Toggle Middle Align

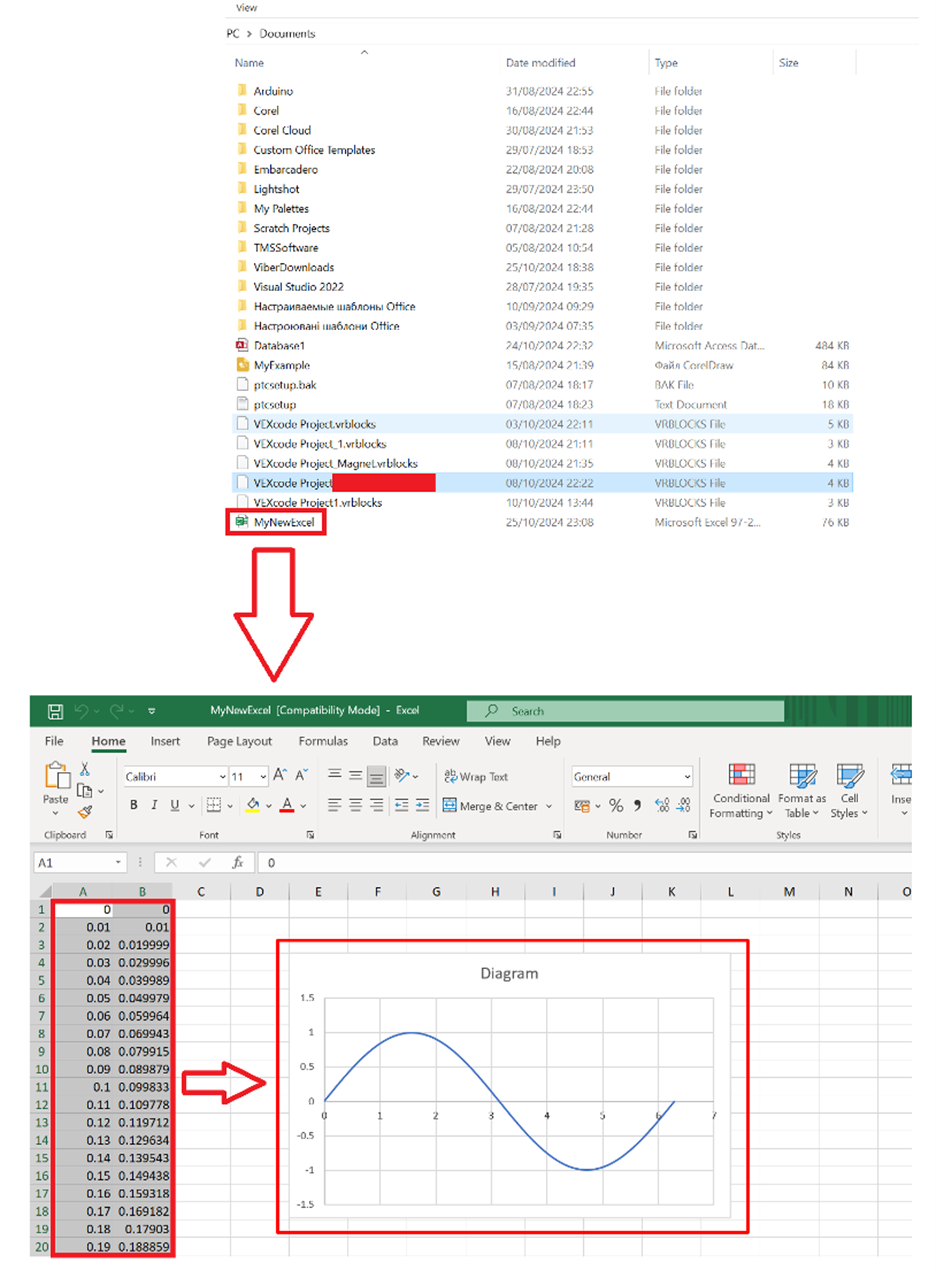pyautogui.click(x=356, y=775)
